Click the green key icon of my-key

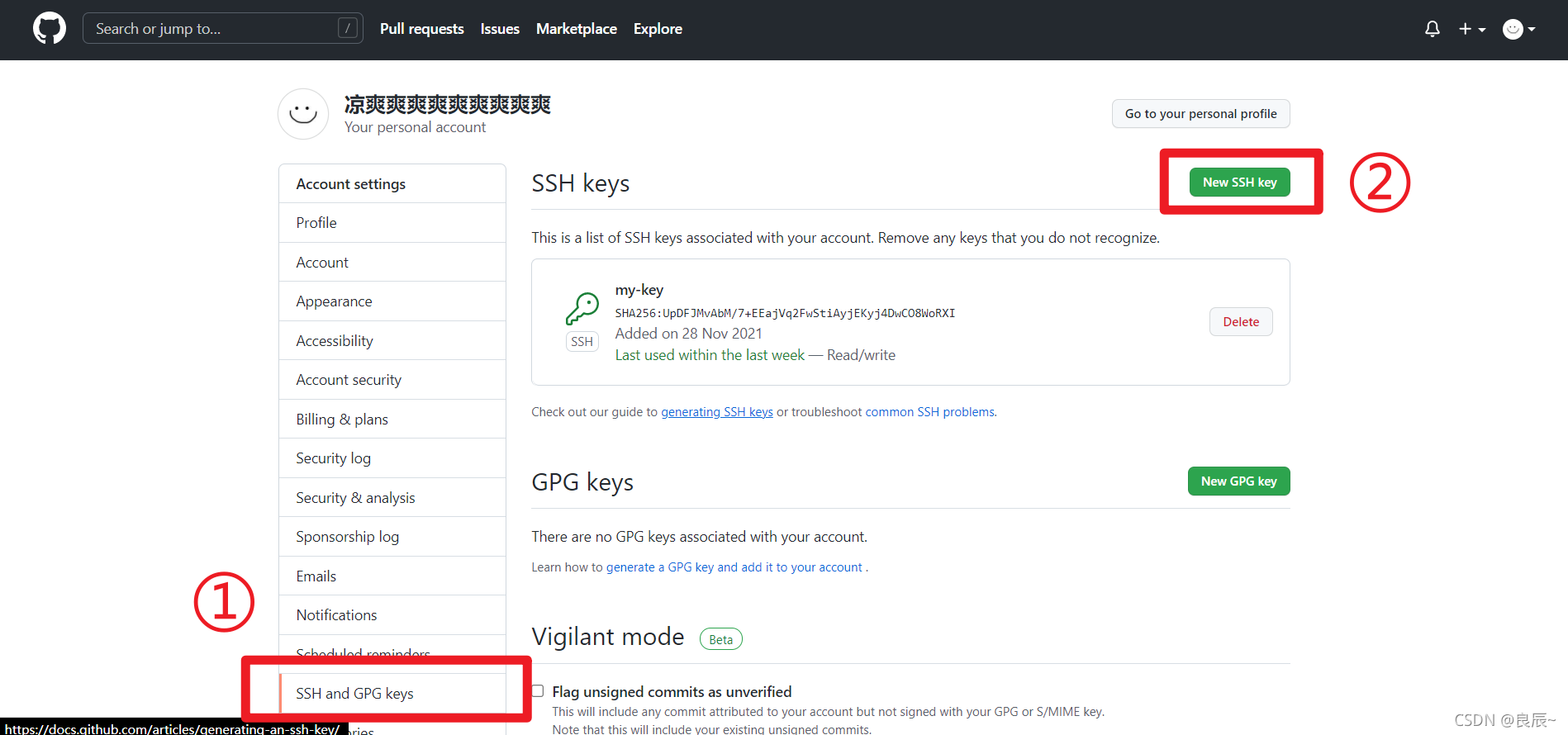click(x=582, y=309)
